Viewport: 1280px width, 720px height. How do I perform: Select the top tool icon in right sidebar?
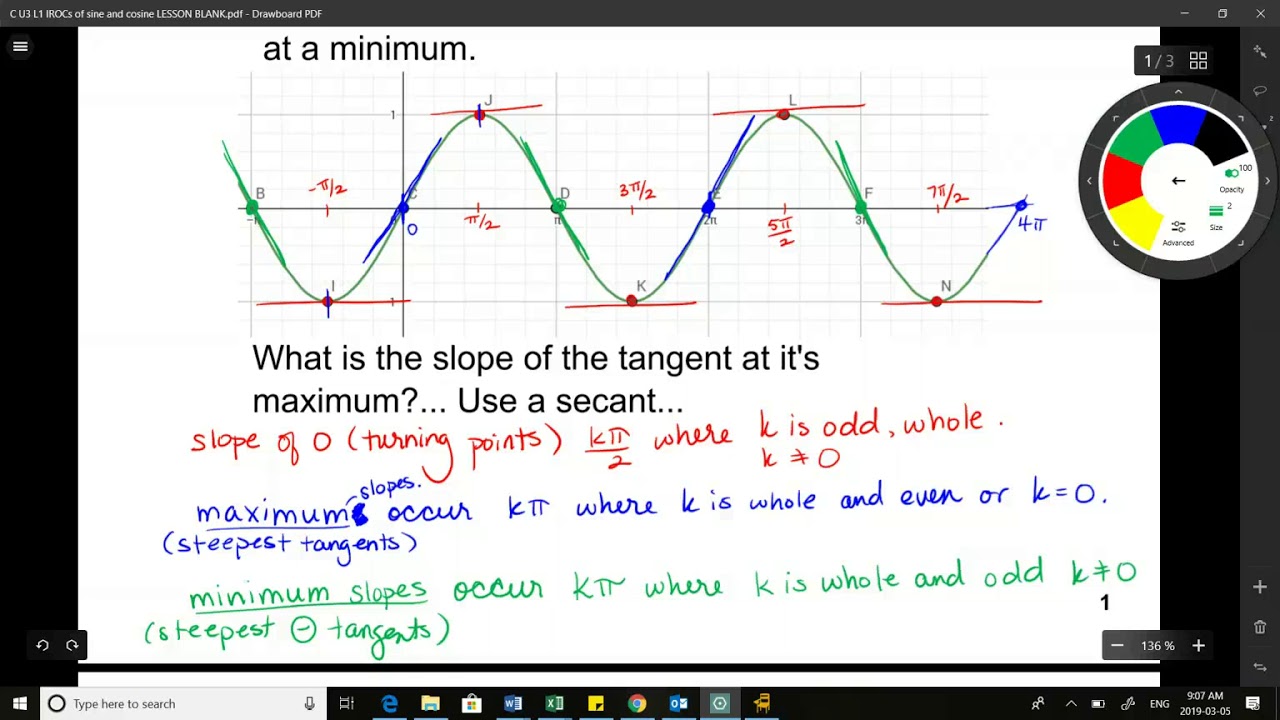1260,50
